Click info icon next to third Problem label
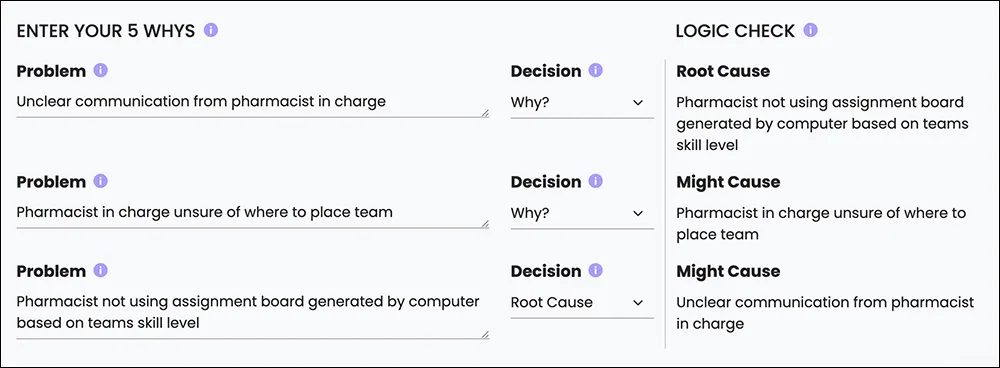The height and width of the screenshot is (368, 1000). point(101,270)
